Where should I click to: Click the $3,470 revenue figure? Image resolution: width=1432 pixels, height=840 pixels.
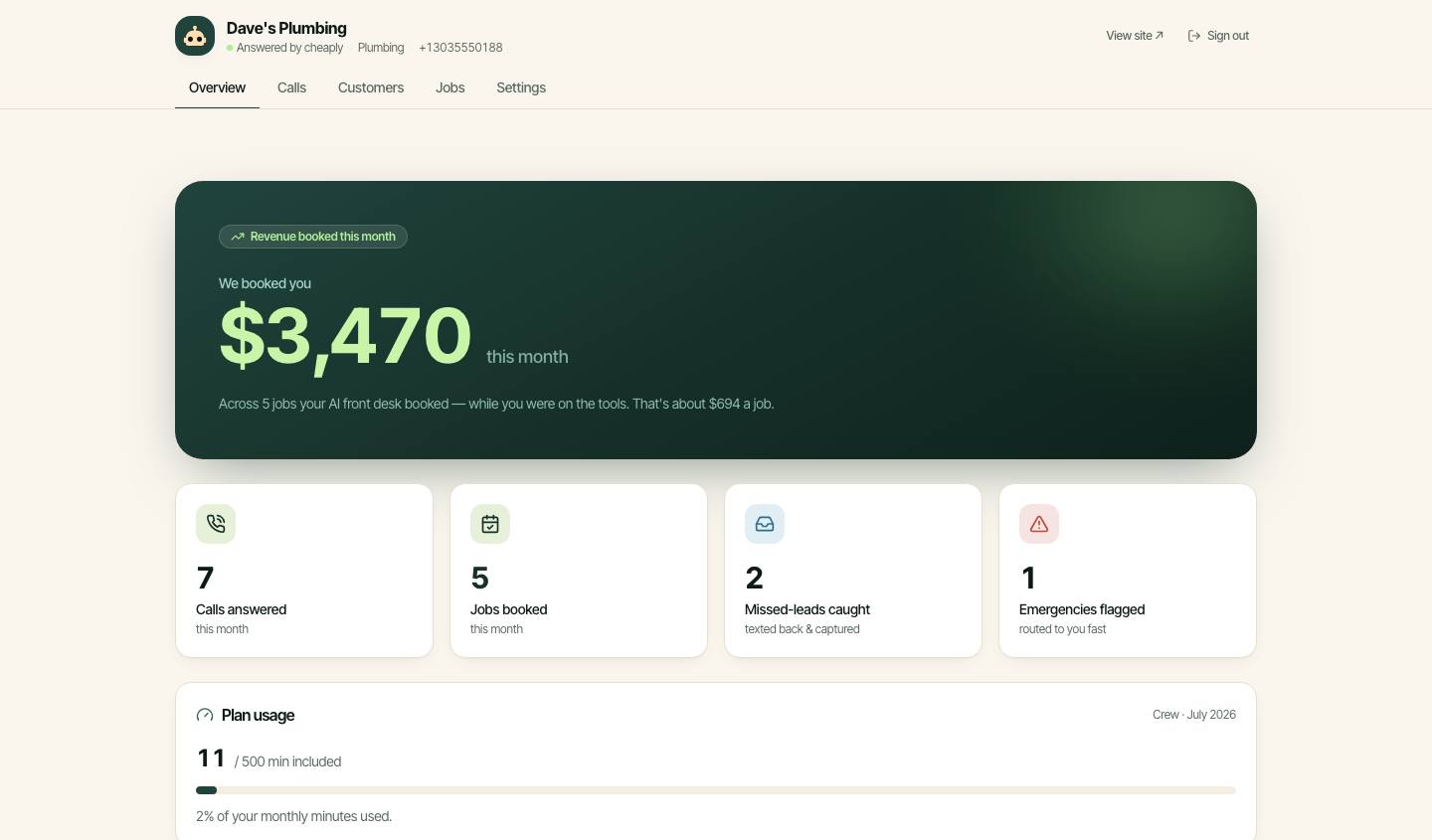345,336
